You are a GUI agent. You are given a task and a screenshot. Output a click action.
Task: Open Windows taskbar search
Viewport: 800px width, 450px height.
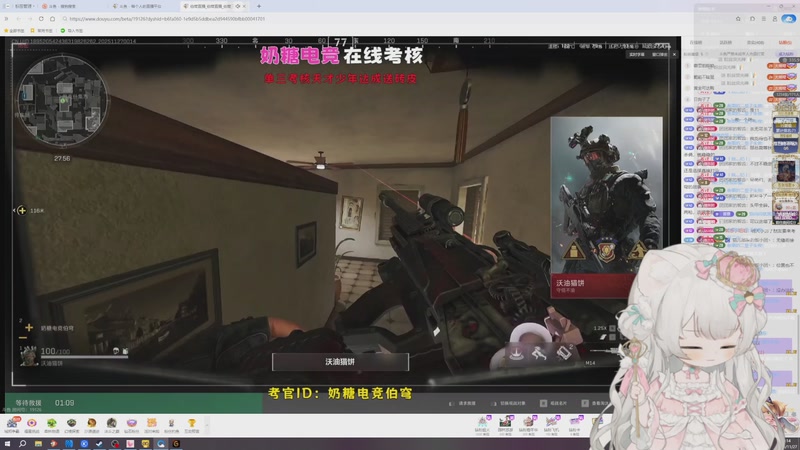(x=22, y=444)
